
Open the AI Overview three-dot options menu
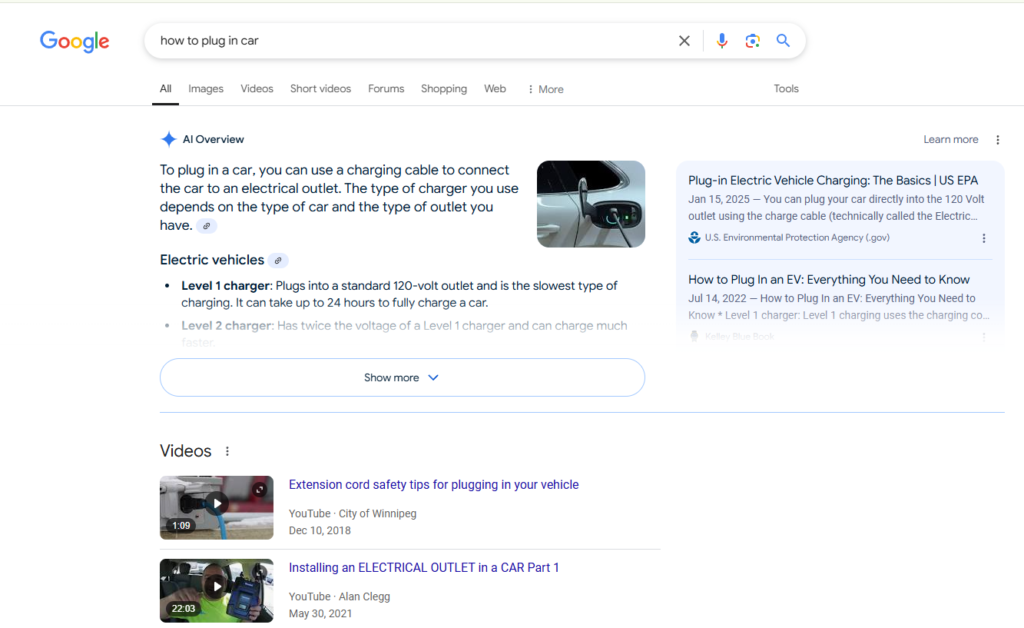[x=997, y=140]
